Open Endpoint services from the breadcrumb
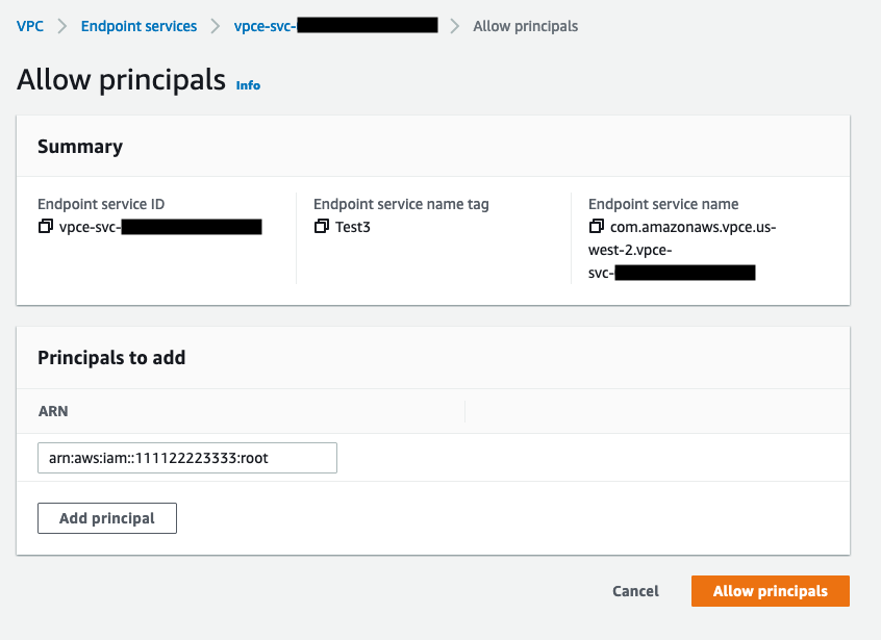The width and height of the screenshot is (881, 641). 138,26
